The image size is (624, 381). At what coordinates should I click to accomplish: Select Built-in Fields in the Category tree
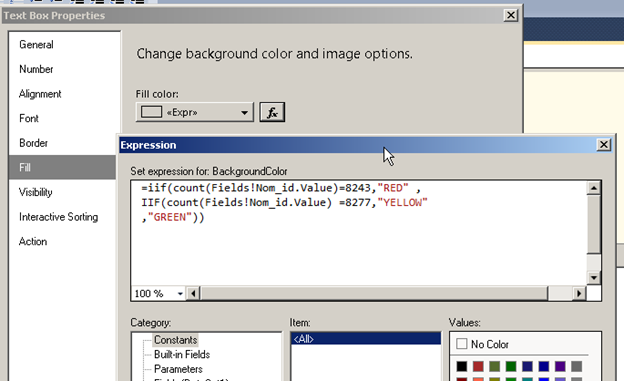(x=182, y=354)
